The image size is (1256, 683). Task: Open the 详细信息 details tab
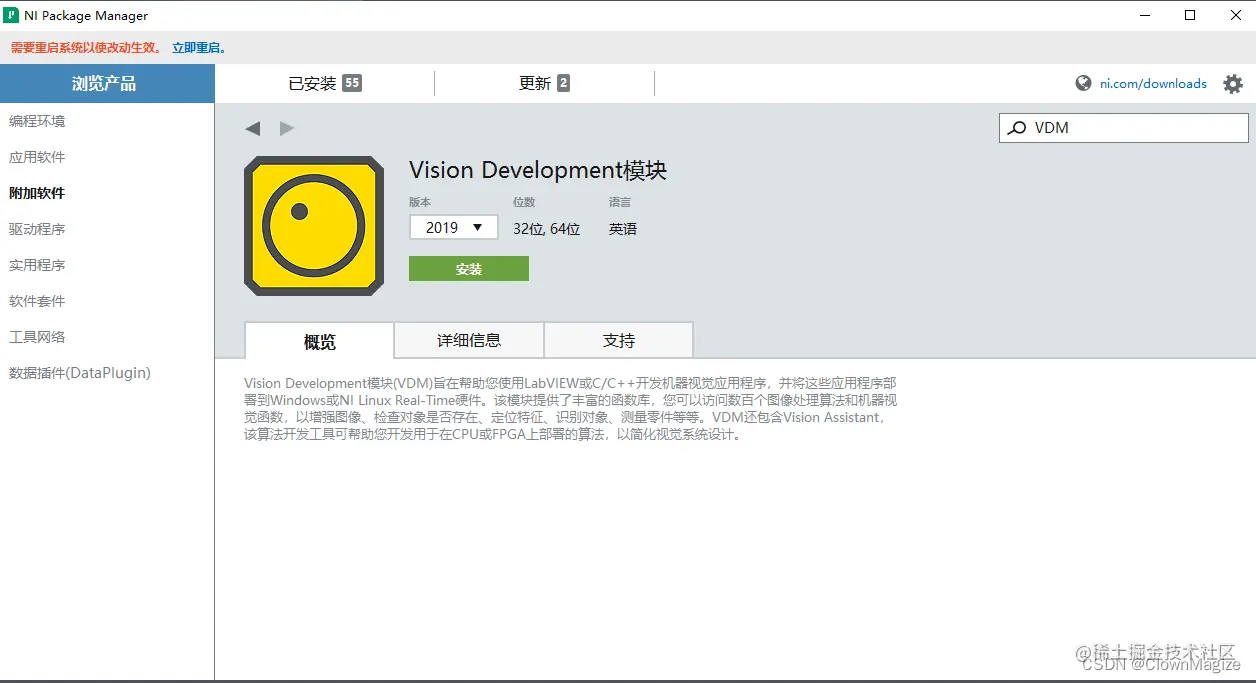pos(469,340)
